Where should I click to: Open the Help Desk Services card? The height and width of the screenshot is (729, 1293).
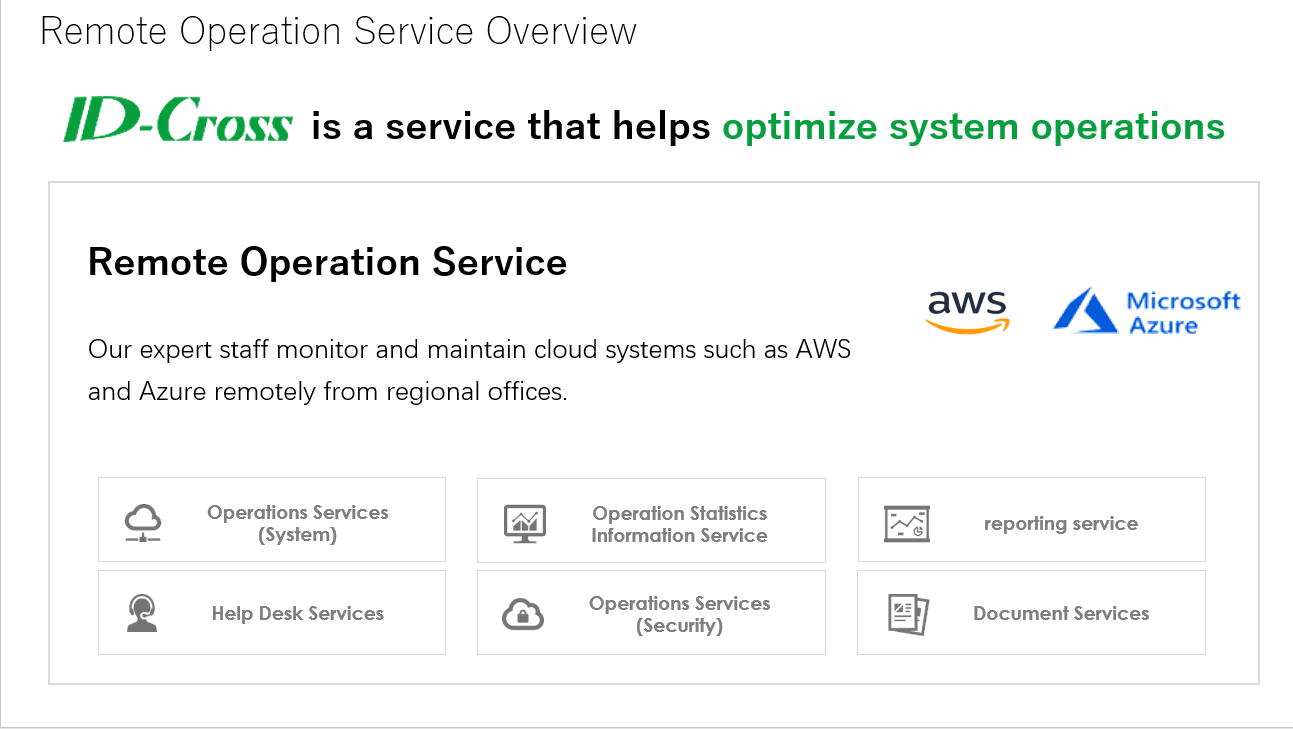272,612
